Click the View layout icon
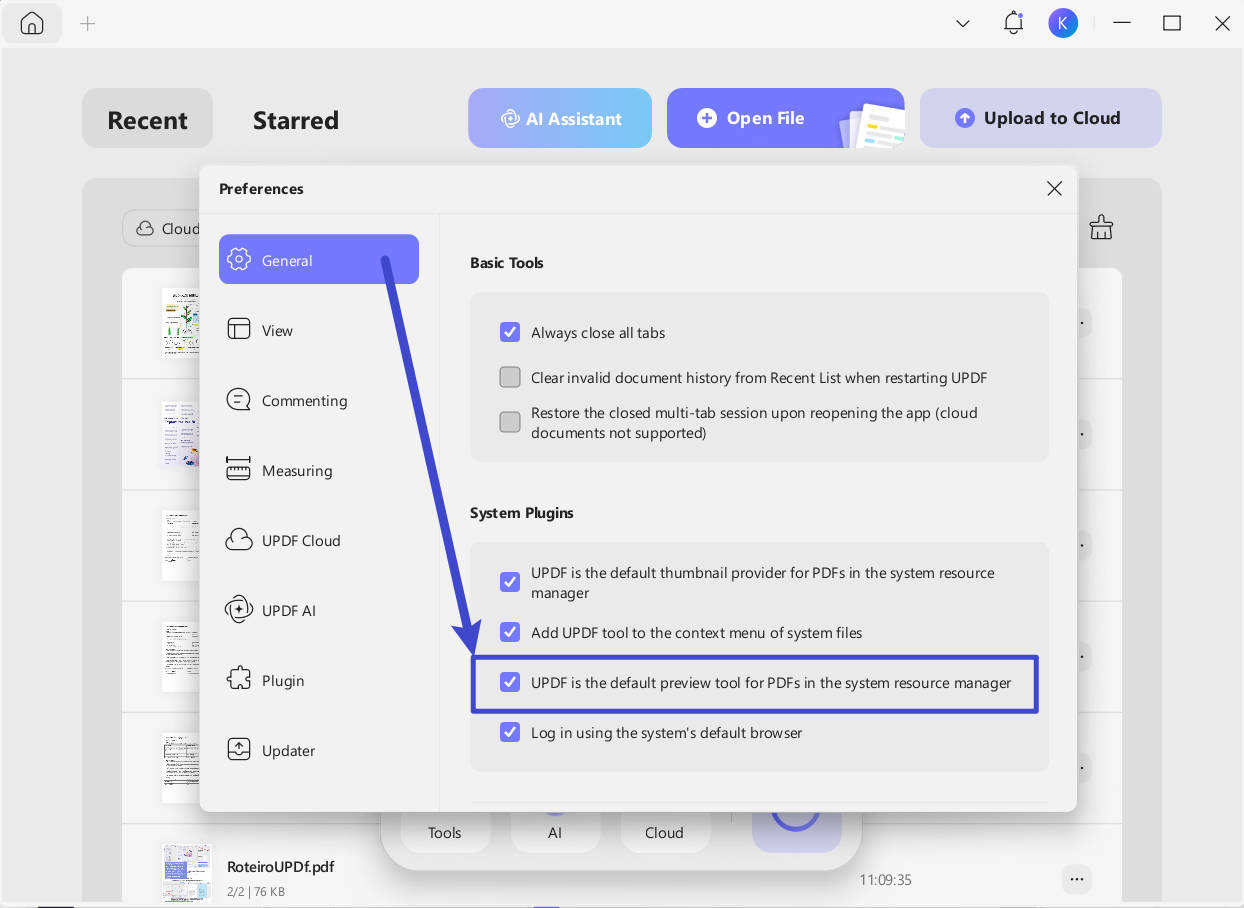The image size is (1244, 908). [239, 330]
